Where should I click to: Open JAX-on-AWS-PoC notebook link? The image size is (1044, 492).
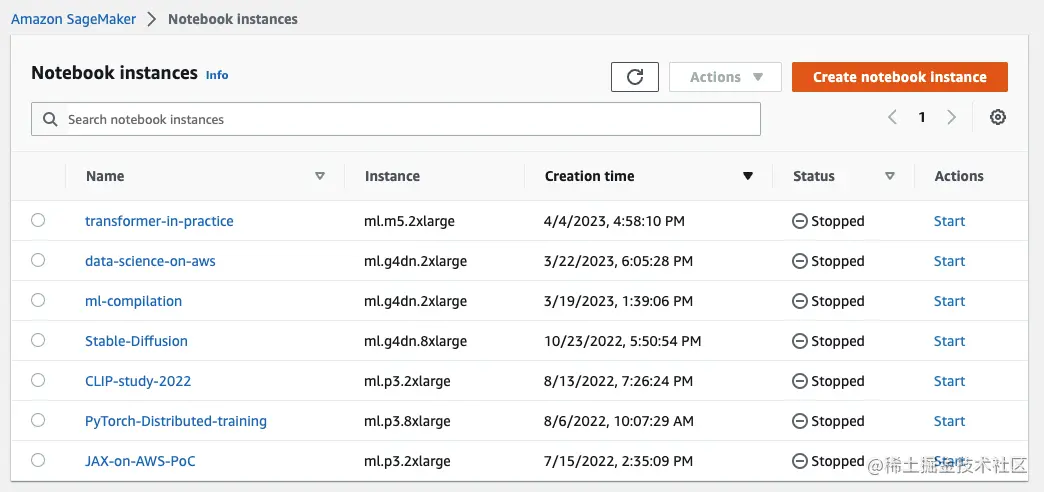pyautogui.click(x=140, y=461)
